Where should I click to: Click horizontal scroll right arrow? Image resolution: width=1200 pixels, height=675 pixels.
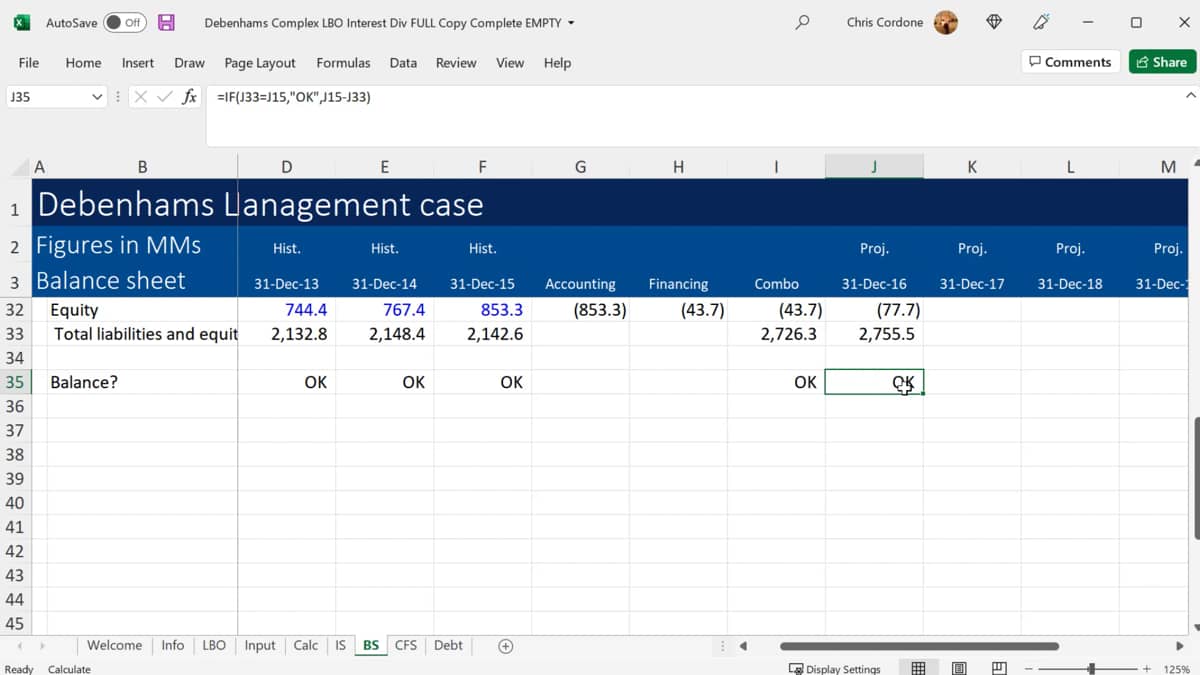click(x=1180, y=646)
